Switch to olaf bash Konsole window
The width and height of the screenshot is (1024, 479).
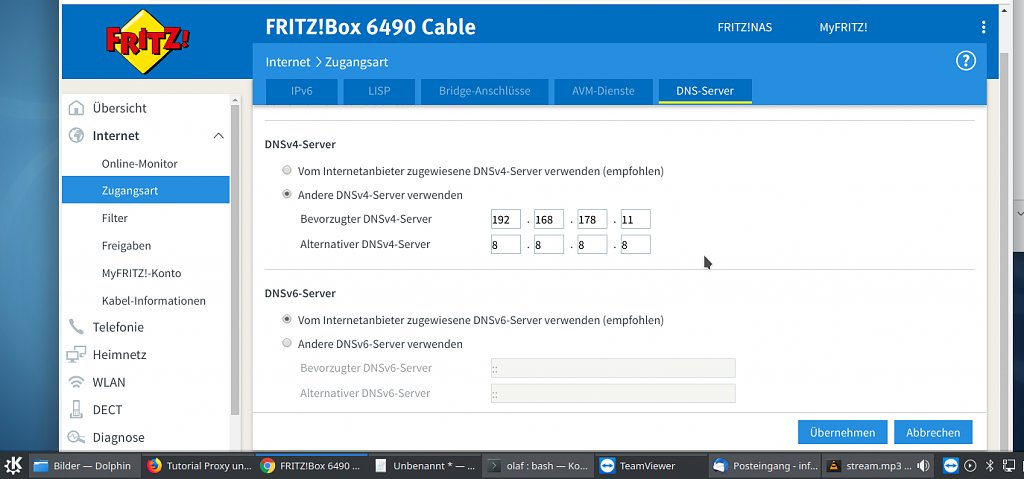[538, 466]
